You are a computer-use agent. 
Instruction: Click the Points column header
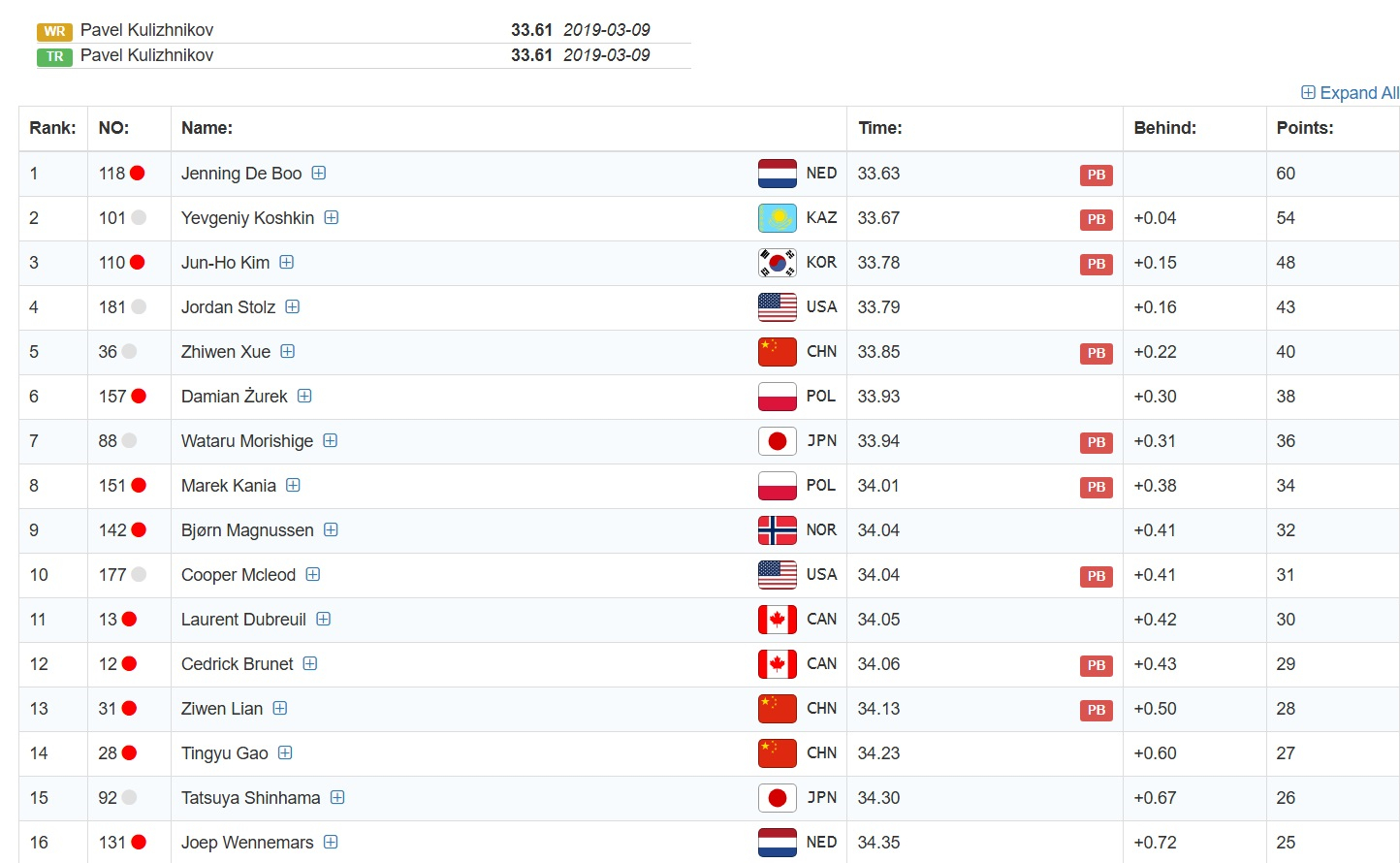[x=1304, y=128]
